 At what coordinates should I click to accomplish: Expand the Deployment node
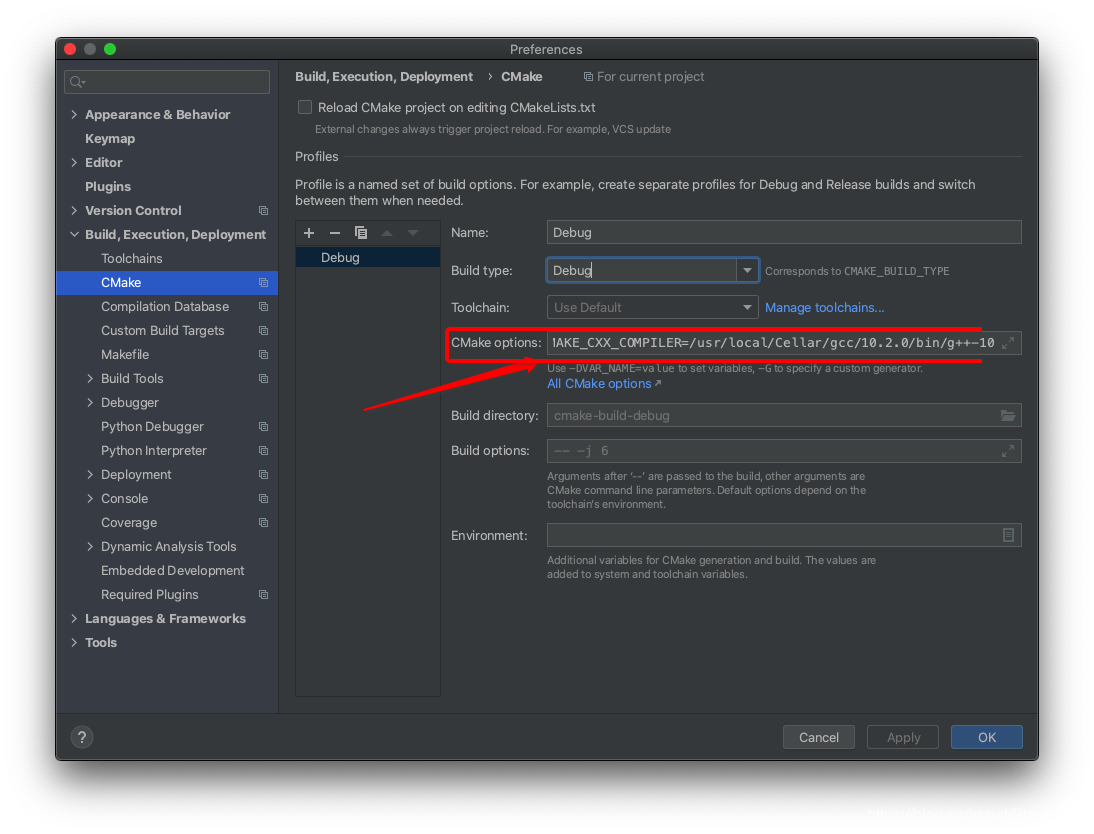point(90,475)
